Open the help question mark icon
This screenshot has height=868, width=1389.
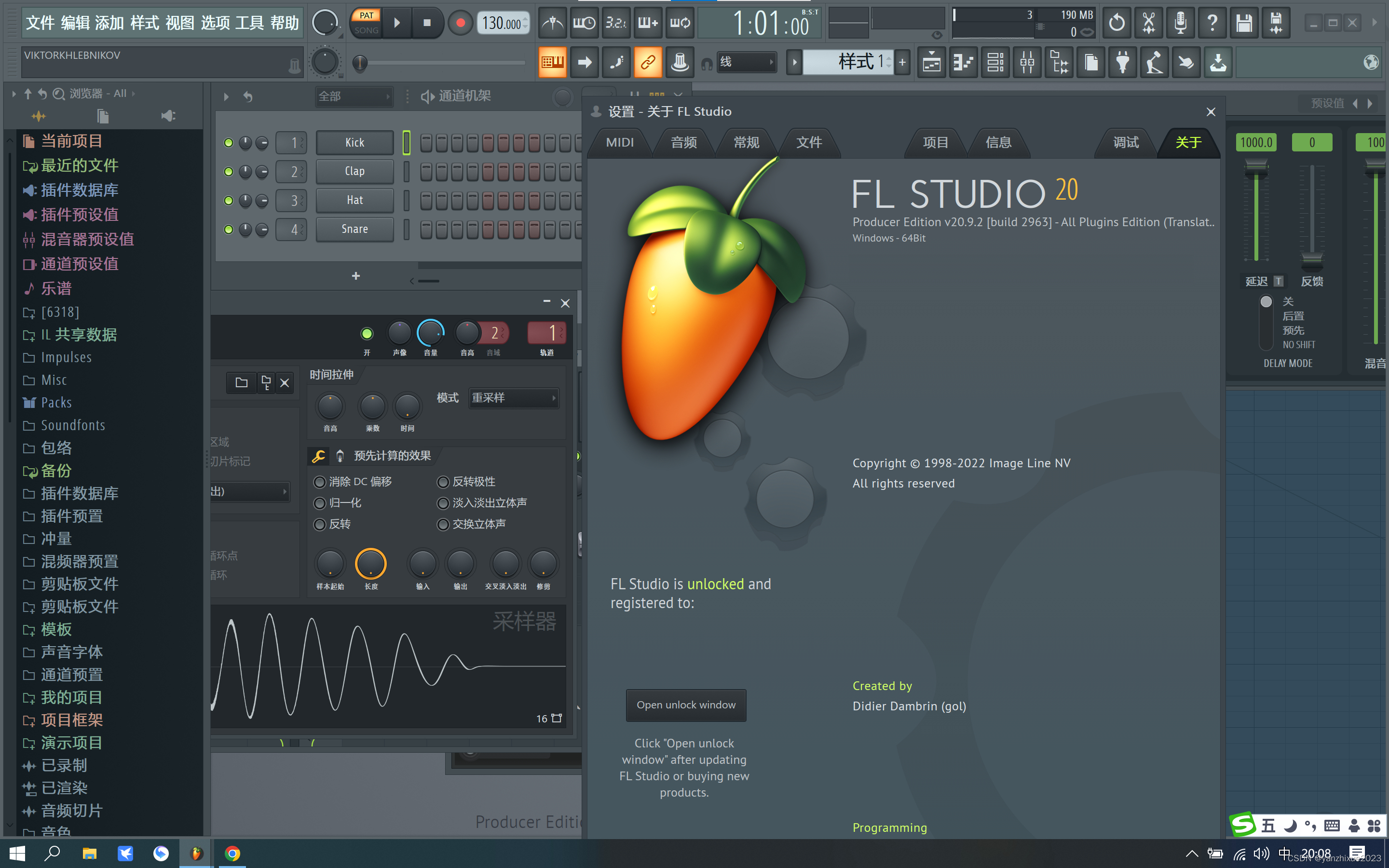tap(1212, 23)
